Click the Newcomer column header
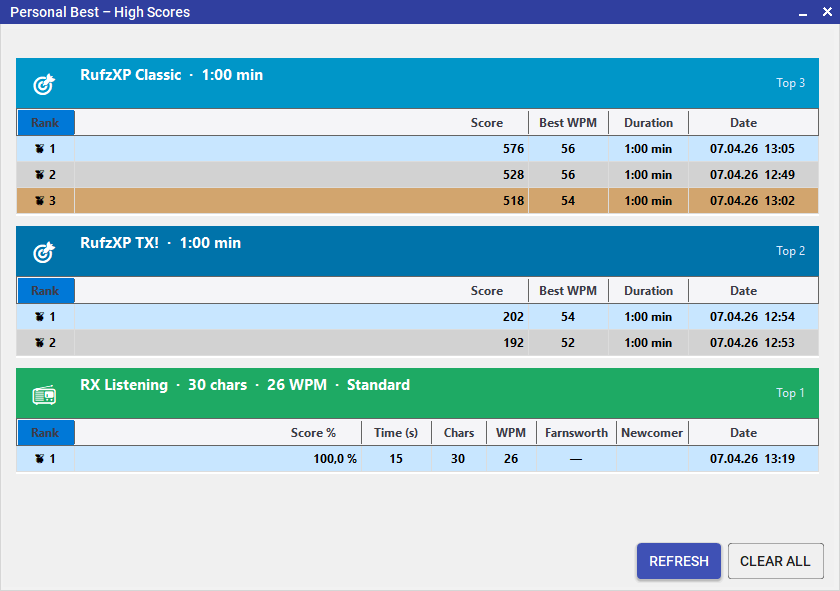The height and width of the screenshot is (591, 840). [x=652, y=432]
